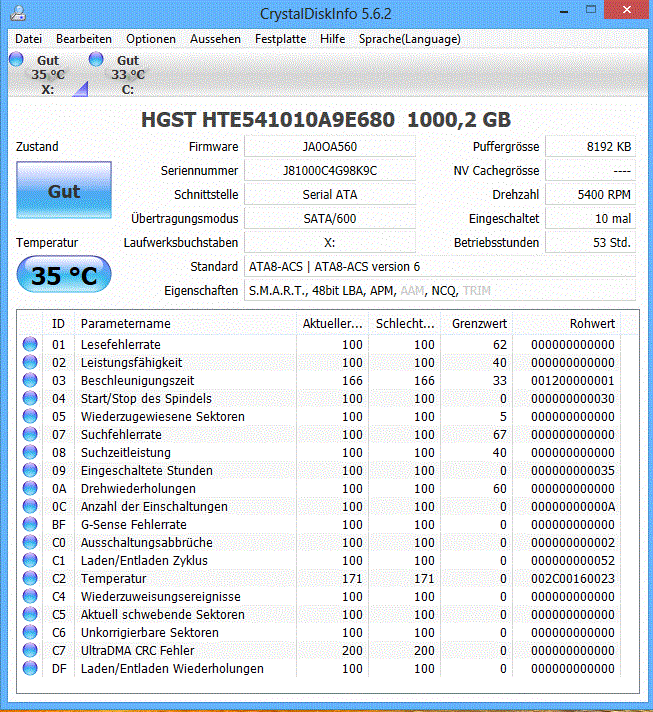Select raw value 002C00160023

coord(573,579)
